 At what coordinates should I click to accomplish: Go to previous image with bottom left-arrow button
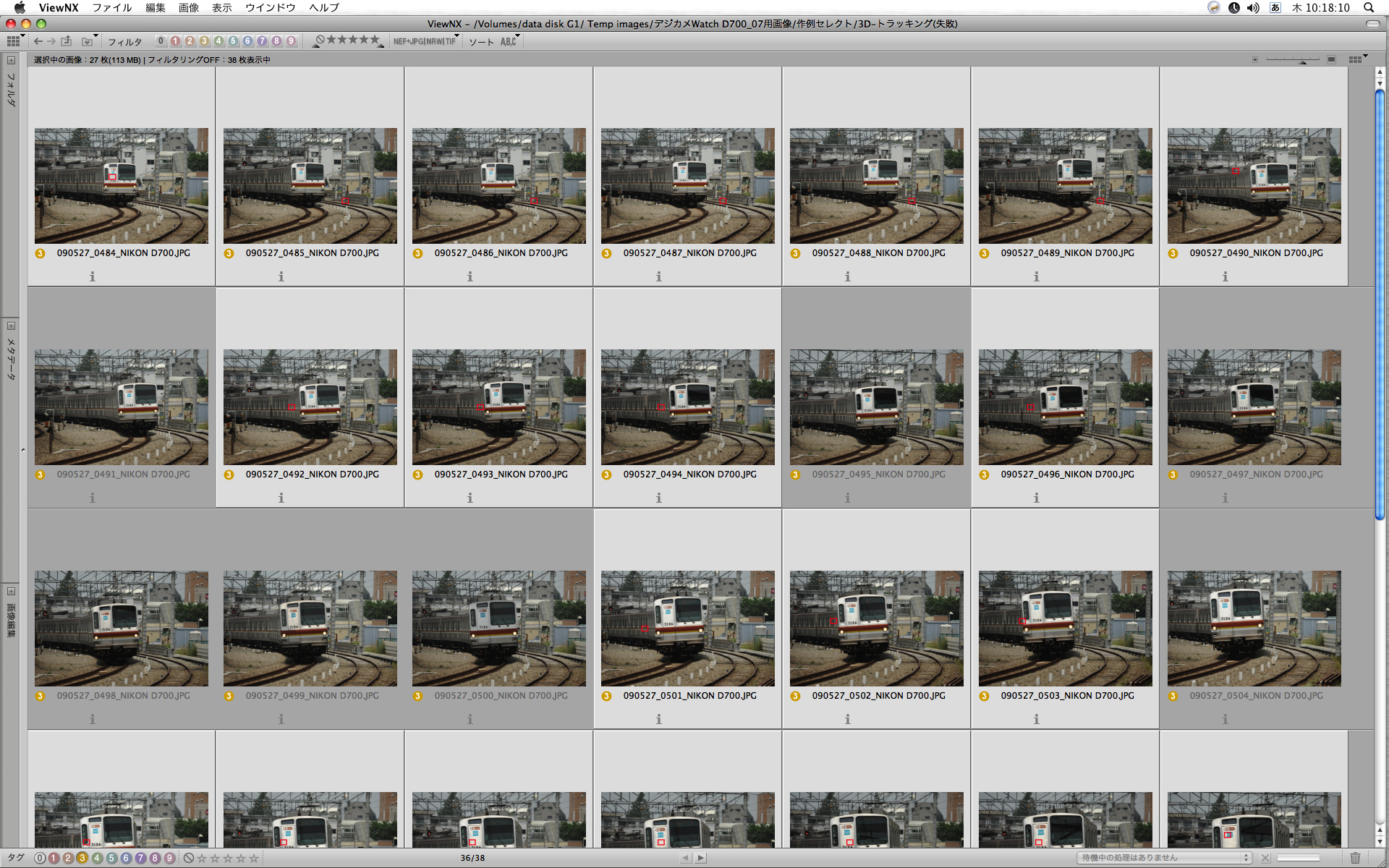[x=686, y=858]
